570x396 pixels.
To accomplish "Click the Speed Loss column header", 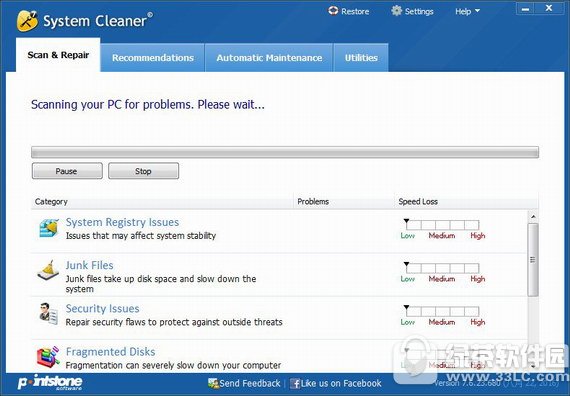I will point(466,201).
